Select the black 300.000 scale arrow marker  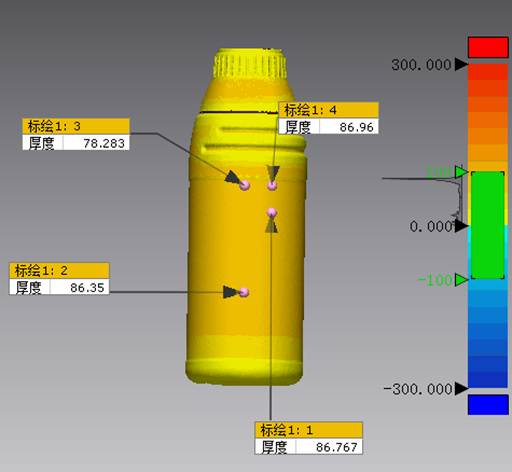[462, 64]
